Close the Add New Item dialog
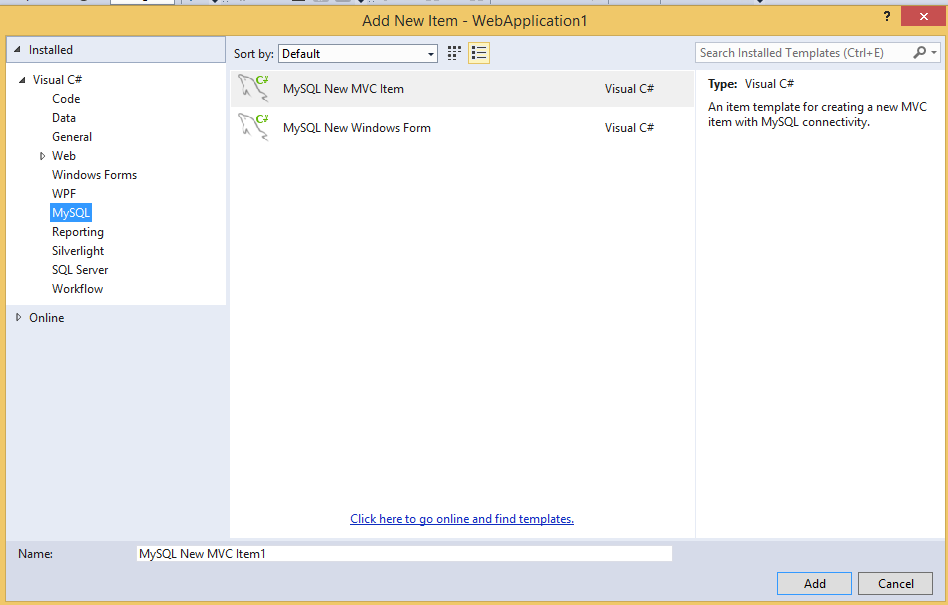The image size is (948, 605). (x=923, y=16)
